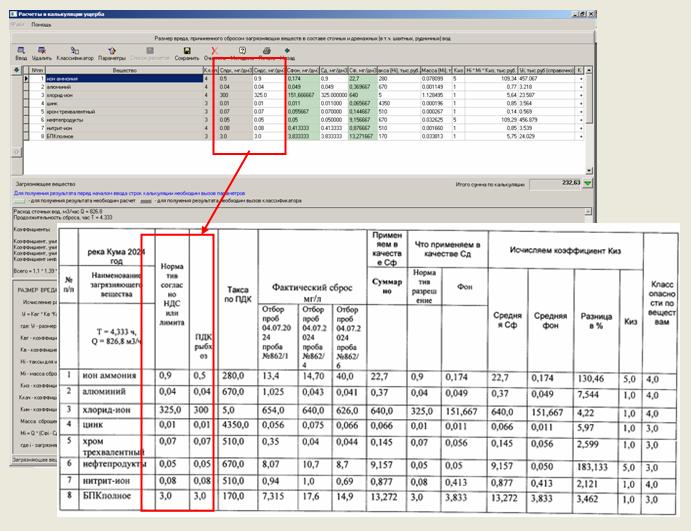Click the Печать printer icon
The width and height of the screenshot is (691, 531).
click(x=266, y=52)
